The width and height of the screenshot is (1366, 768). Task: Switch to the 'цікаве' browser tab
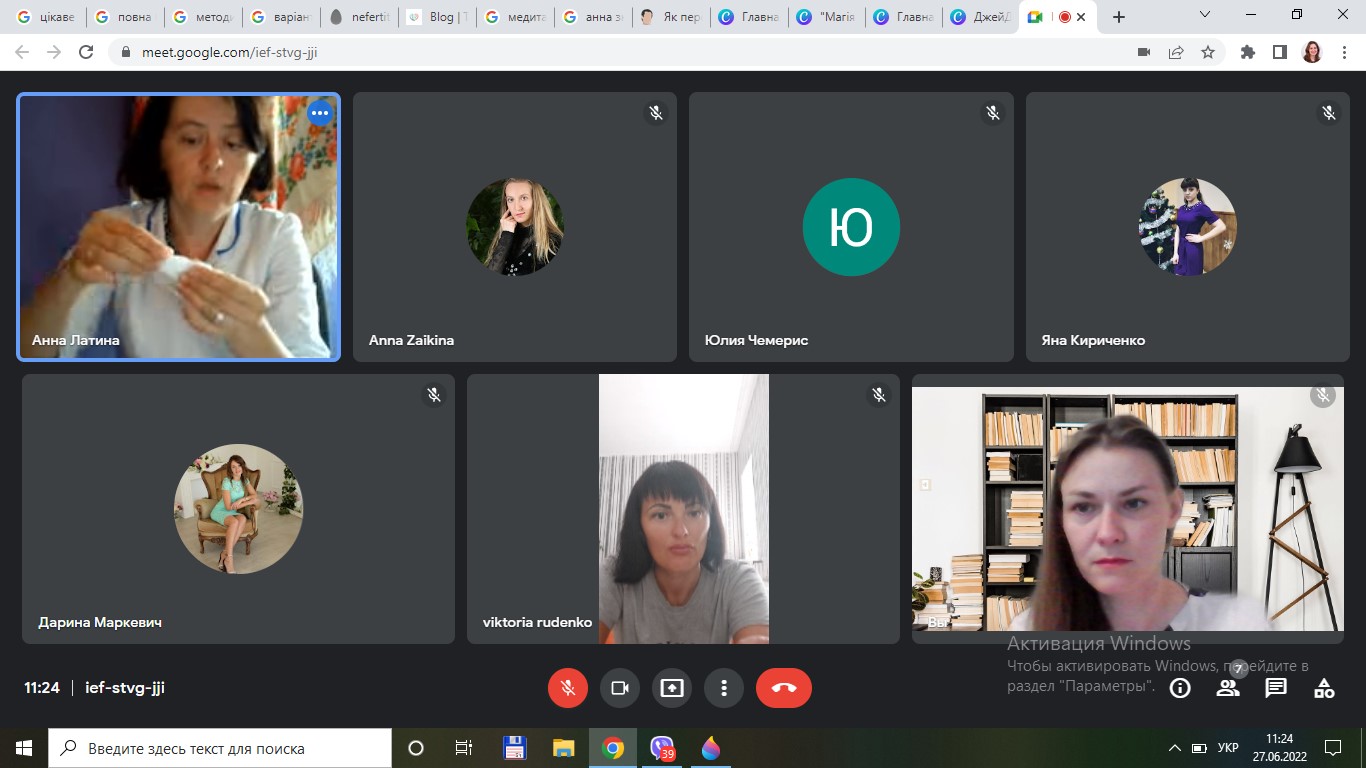tap(46, 17)
